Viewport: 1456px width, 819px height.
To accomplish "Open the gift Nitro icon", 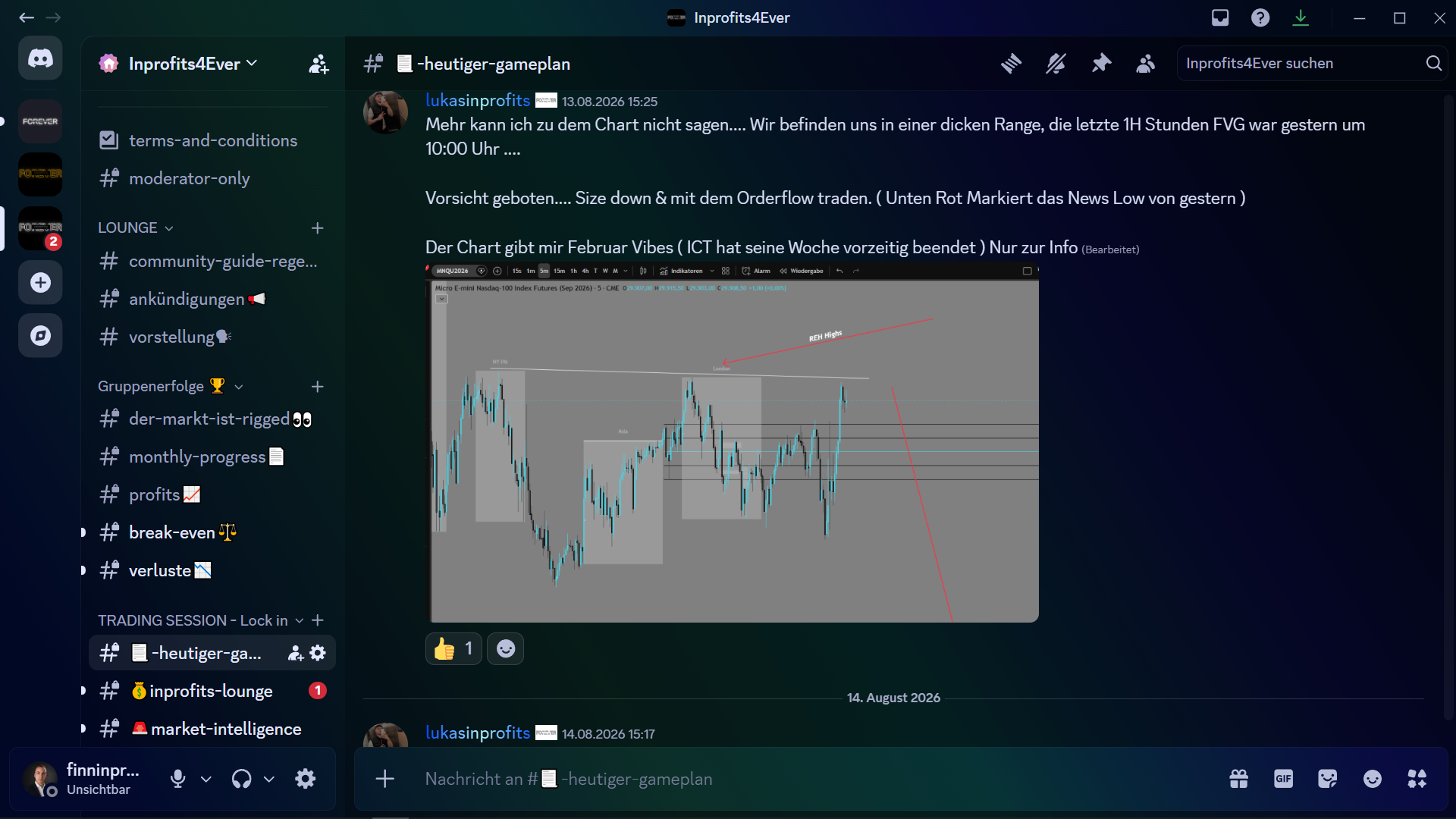I will coord(1239,779).
